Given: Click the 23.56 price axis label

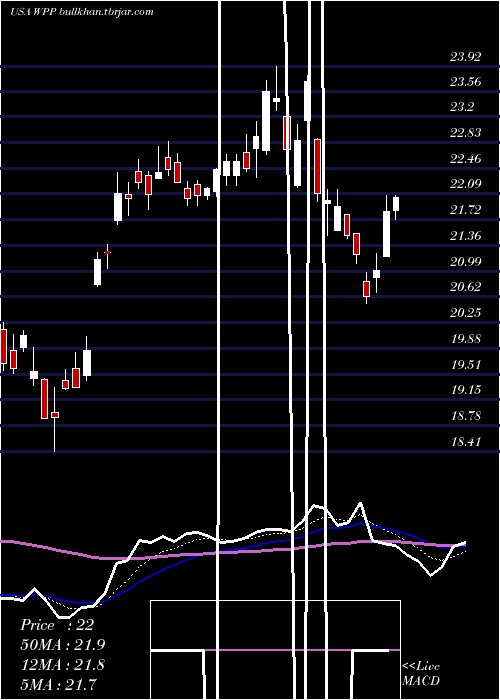Looking at the screenshot, I should pos(466,82).
